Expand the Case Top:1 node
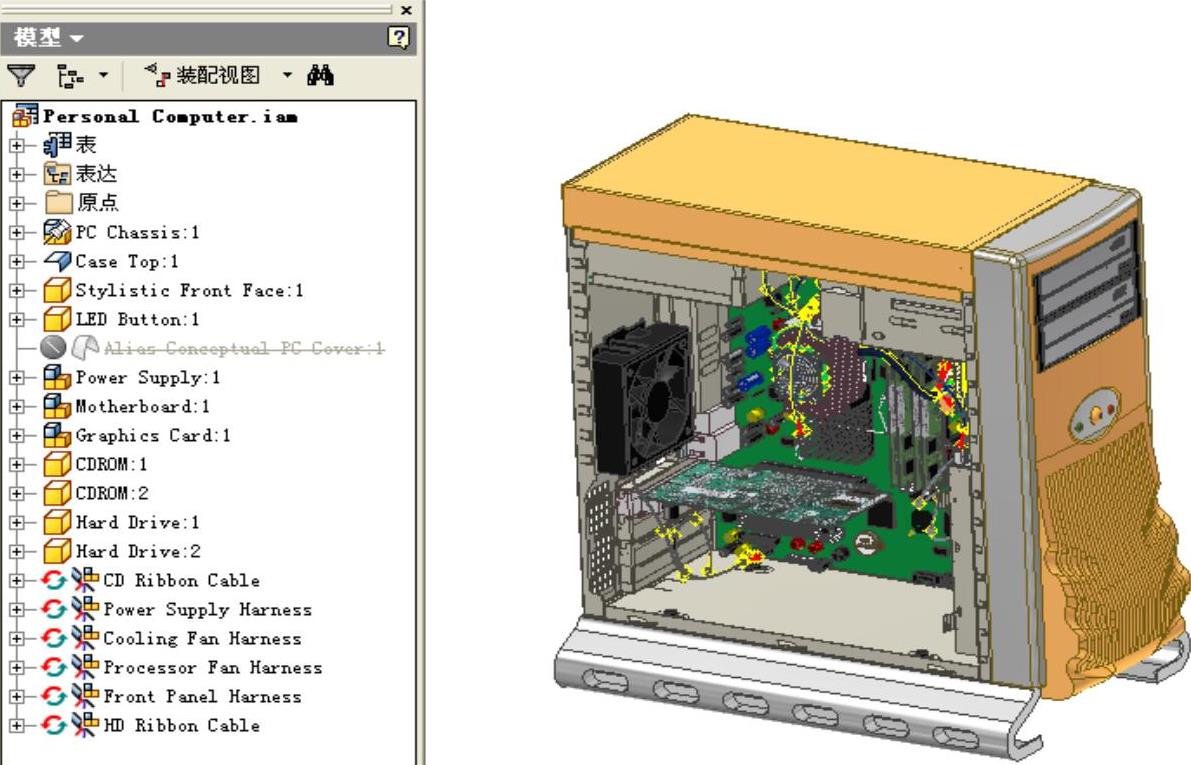Viewport: 1191px width, 765px height. (17, 261)
